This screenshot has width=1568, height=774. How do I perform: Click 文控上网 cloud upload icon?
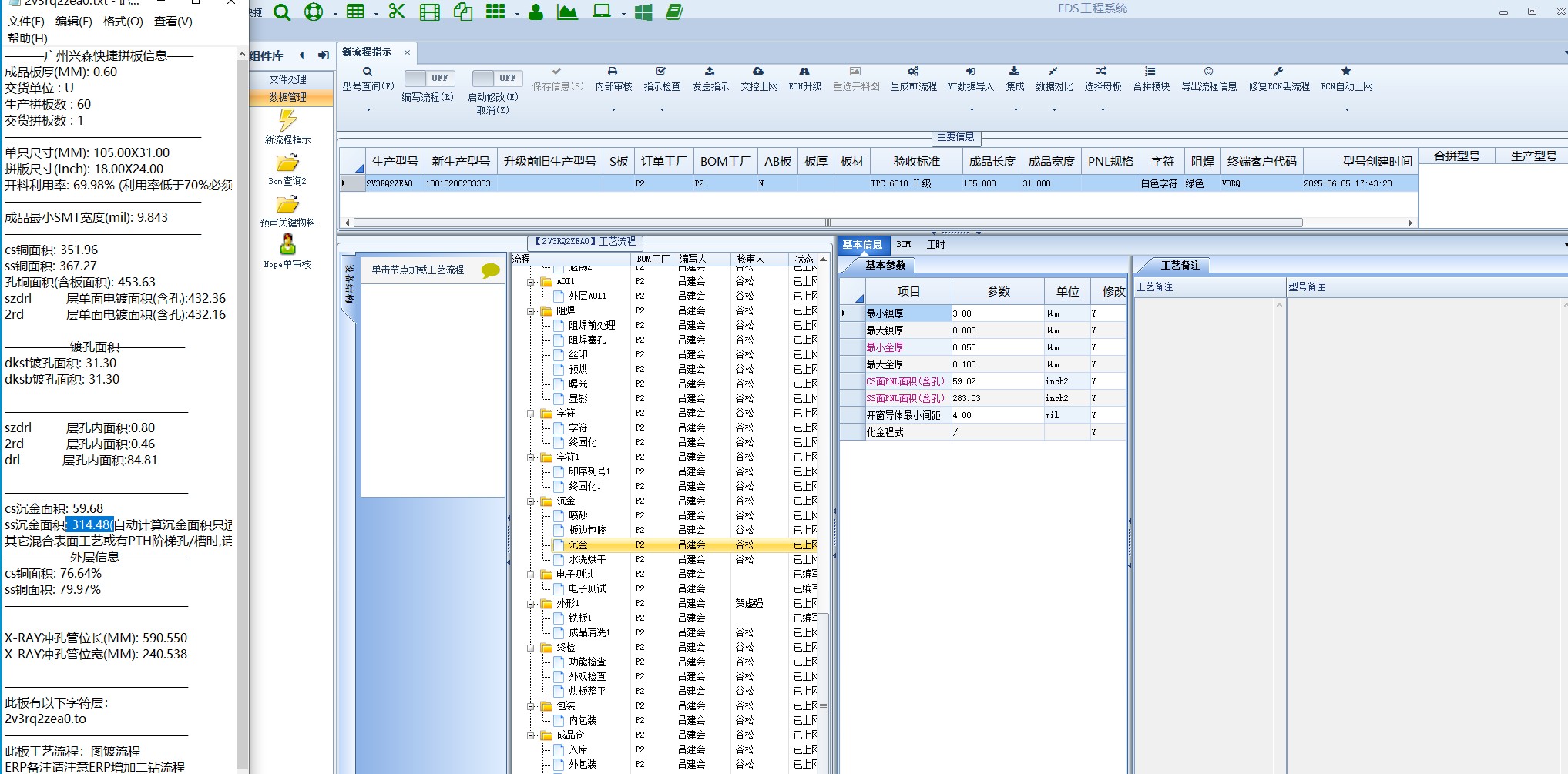pyautogui.click(x=759, y=79)
